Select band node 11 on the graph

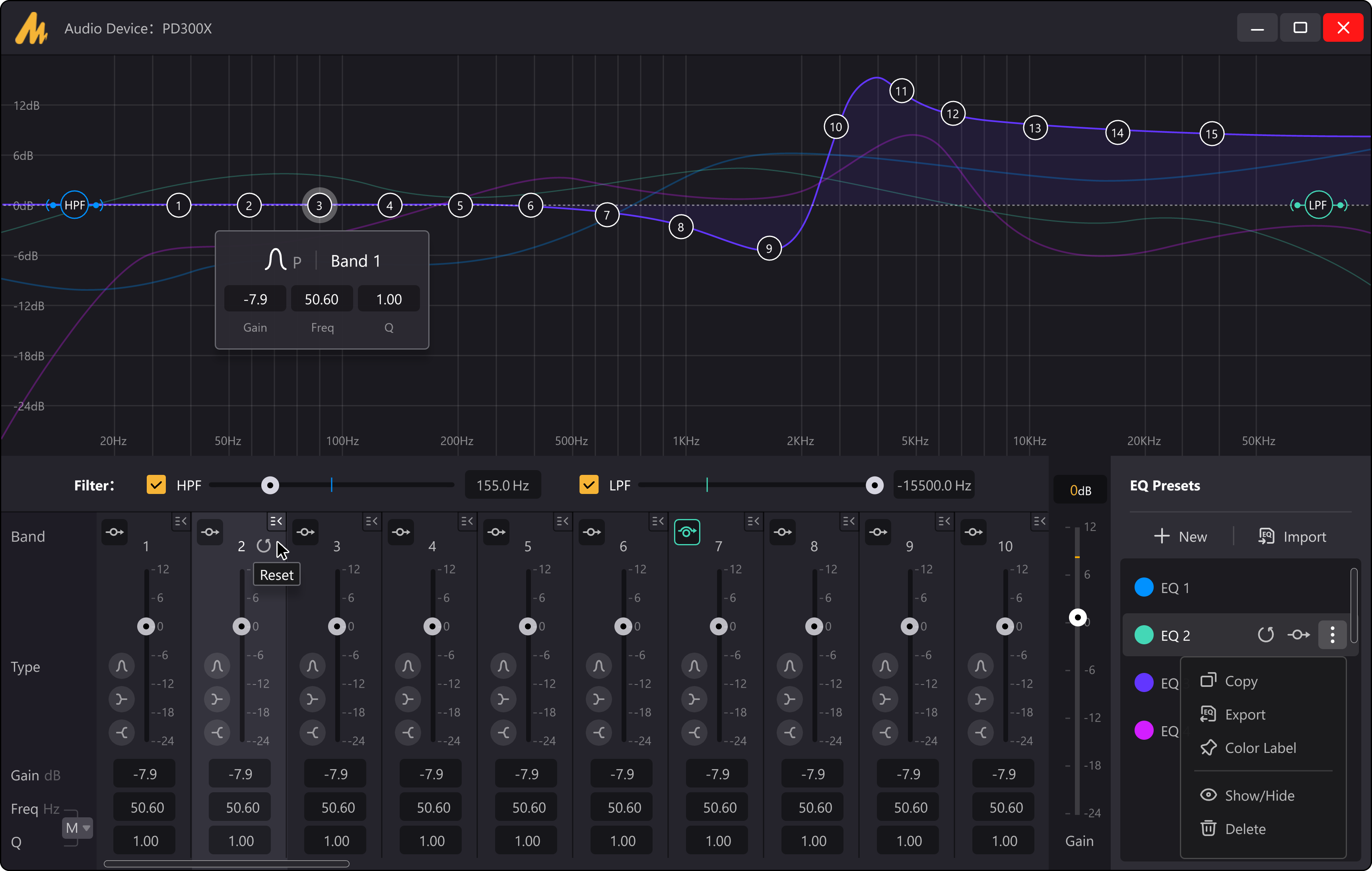click(x=902, y=91)
